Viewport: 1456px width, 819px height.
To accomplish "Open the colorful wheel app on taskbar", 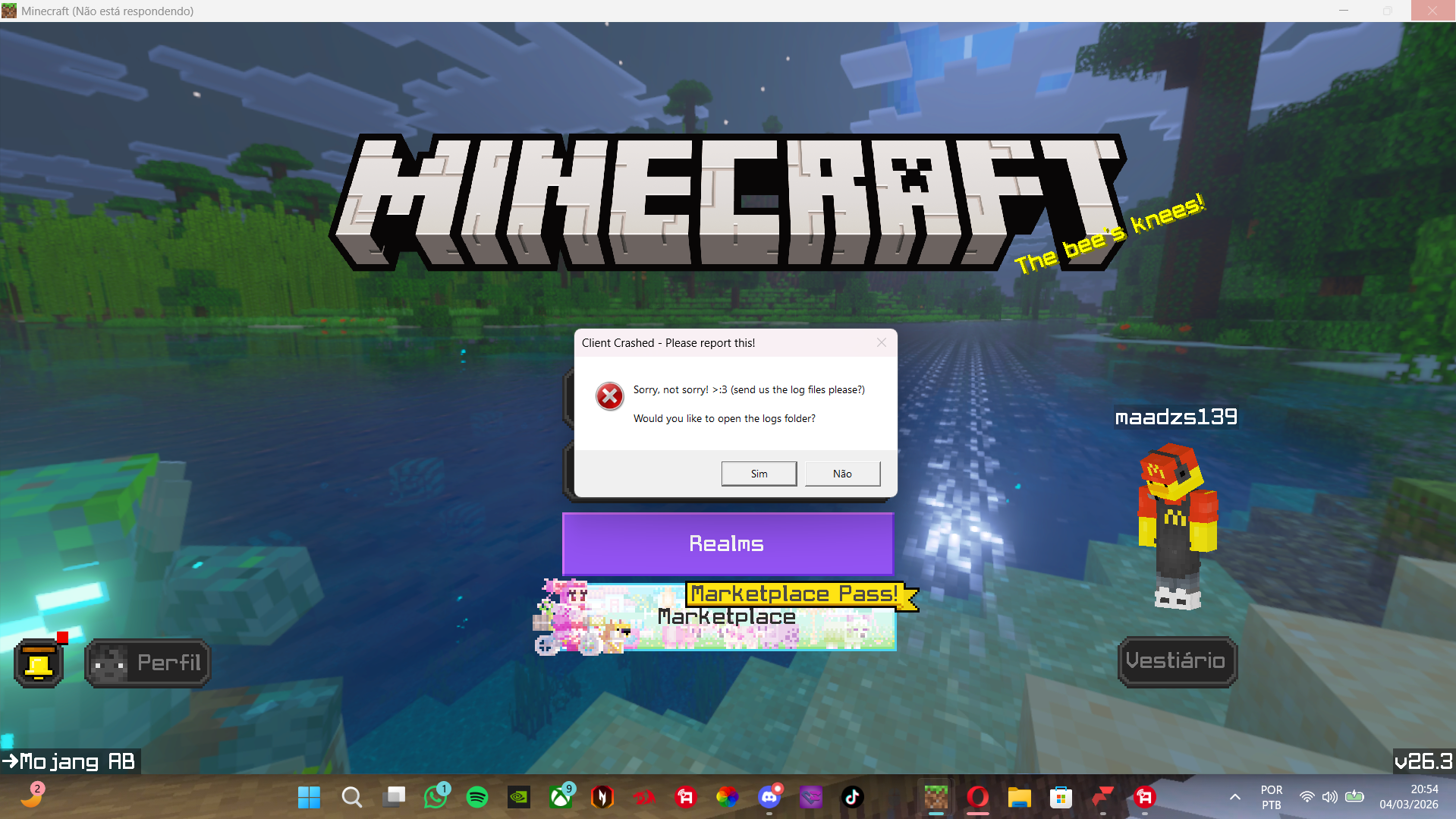I will tap(727, 797).
